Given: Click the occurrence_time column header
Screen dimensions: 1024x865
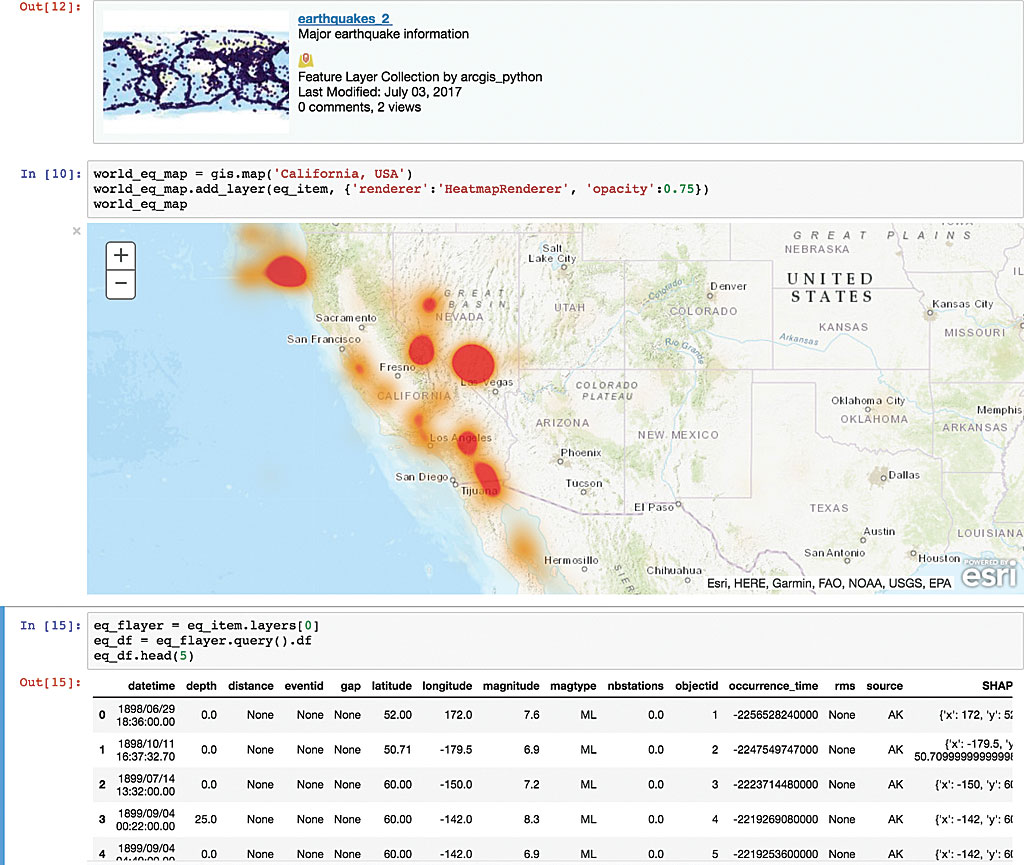Looking at the screenshot, I should 771,686.
